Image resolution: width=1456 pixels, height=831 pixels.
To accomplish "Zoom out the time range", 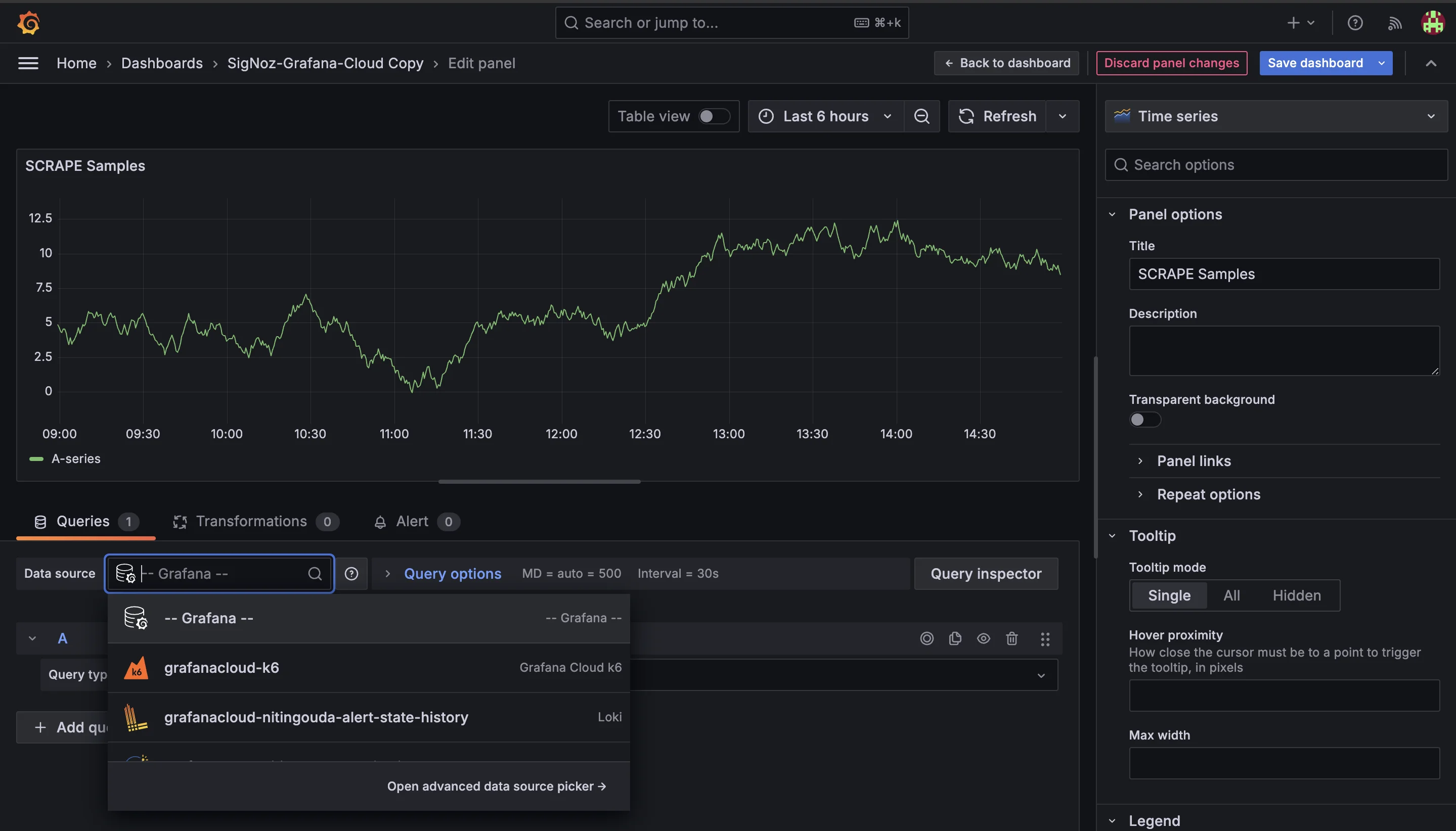I will (x=921, y=116).
